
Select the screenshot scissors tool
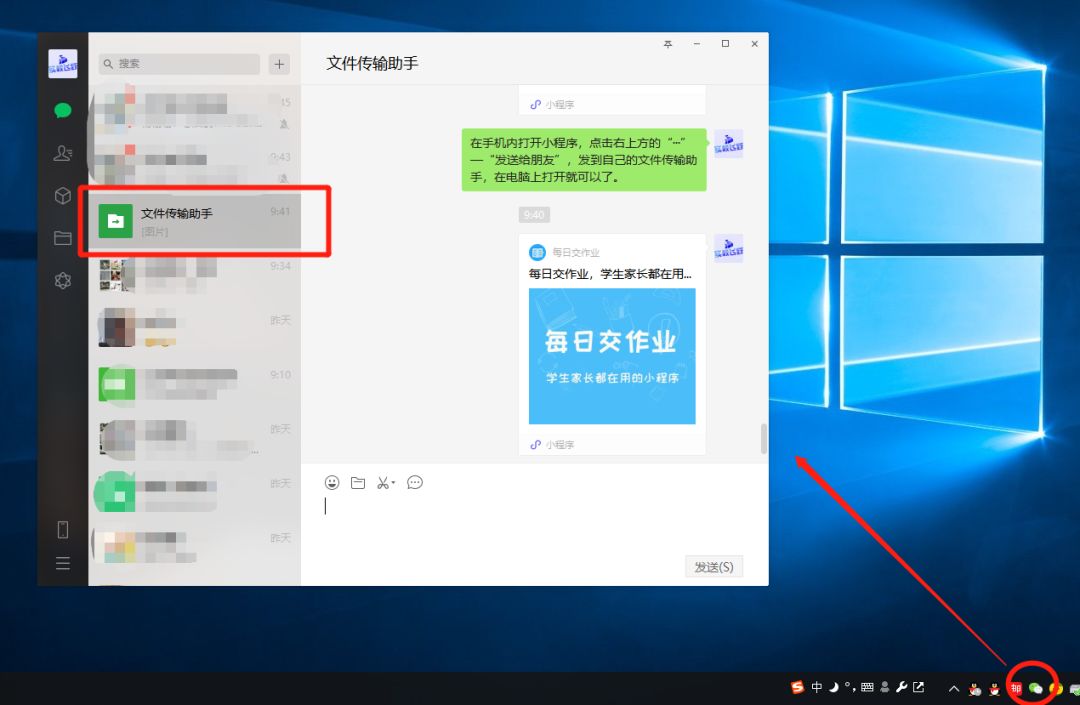(382, 482)
